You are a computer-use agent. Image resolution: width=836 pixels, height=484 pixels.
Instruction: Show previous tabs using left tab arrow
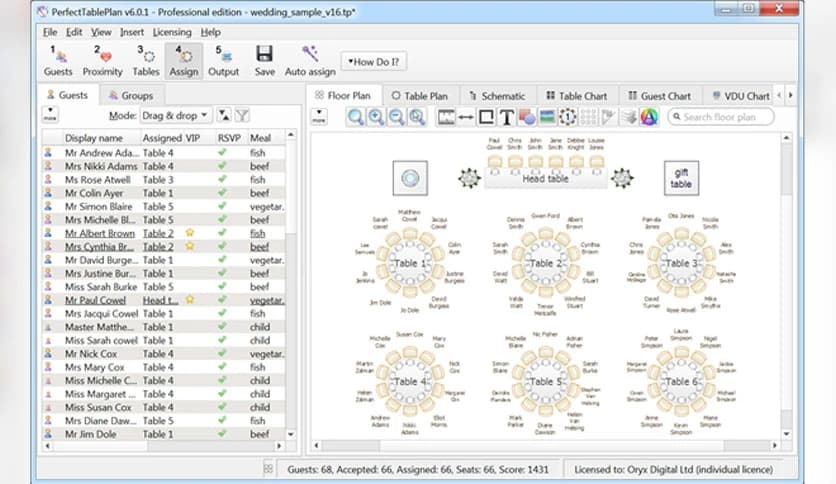(x=779, y=95)
